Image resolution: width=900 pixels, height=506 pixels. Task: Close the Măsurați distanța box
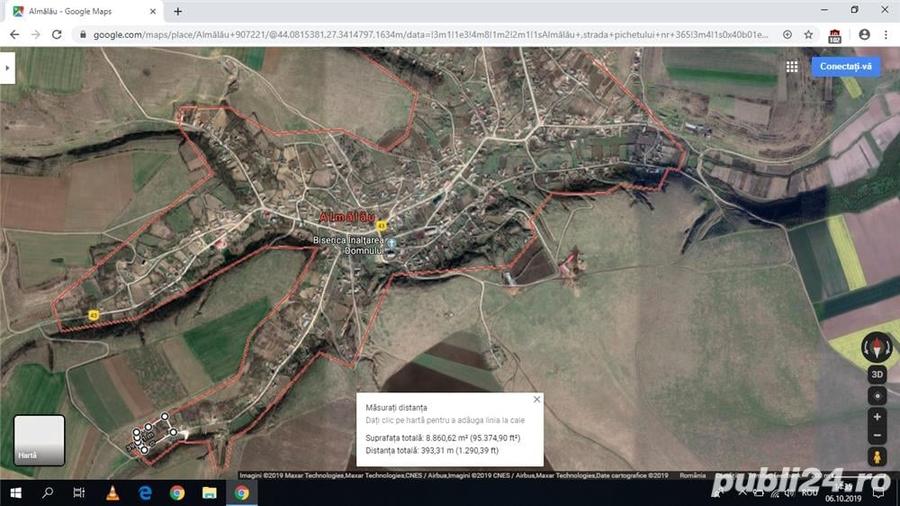coord(537,399)
